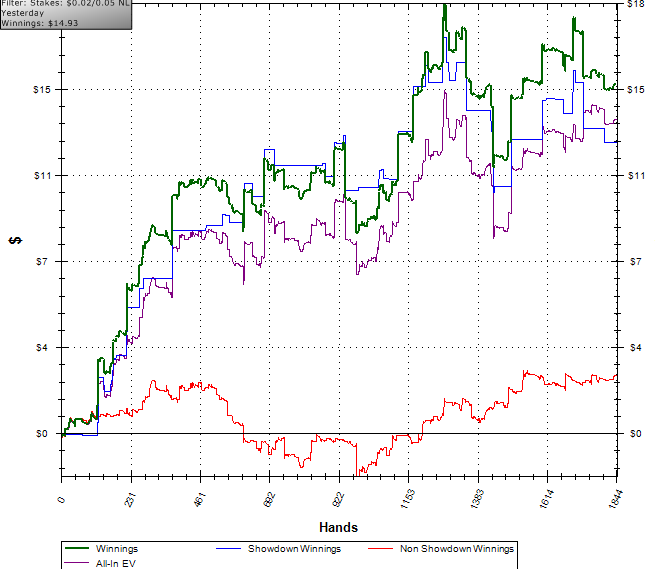Screen dimensions: 655x569
Task: Click the 231 hands tick label
Action: coord(130,500)
